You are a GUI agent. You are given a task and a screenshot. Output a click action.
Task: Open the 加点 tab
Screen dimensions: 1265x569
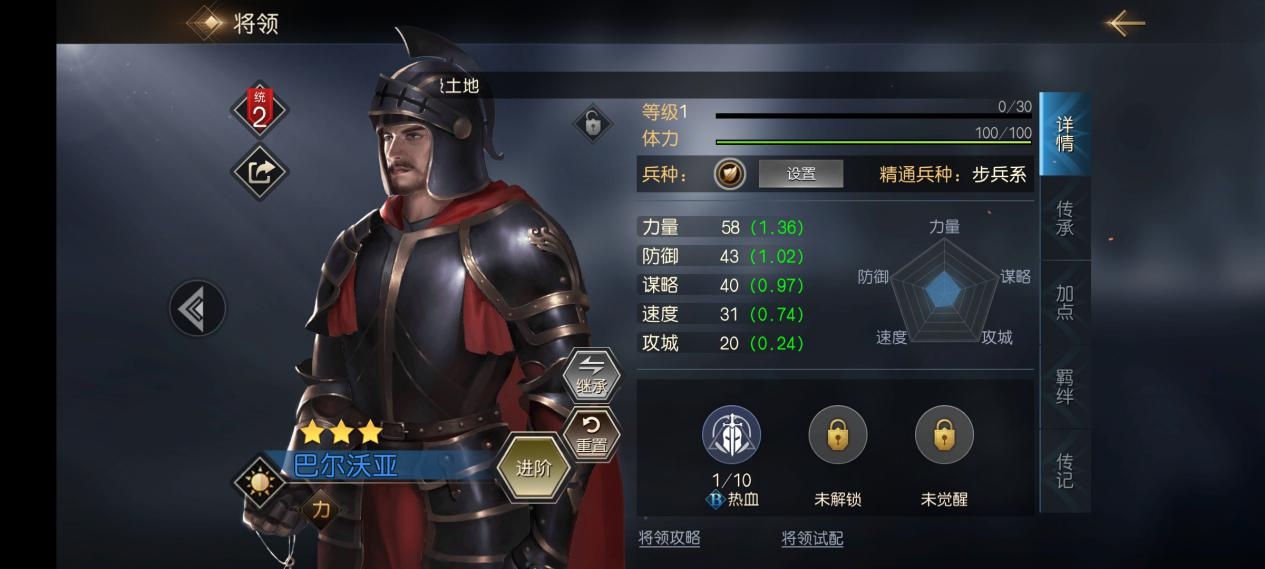[1065, 302]
